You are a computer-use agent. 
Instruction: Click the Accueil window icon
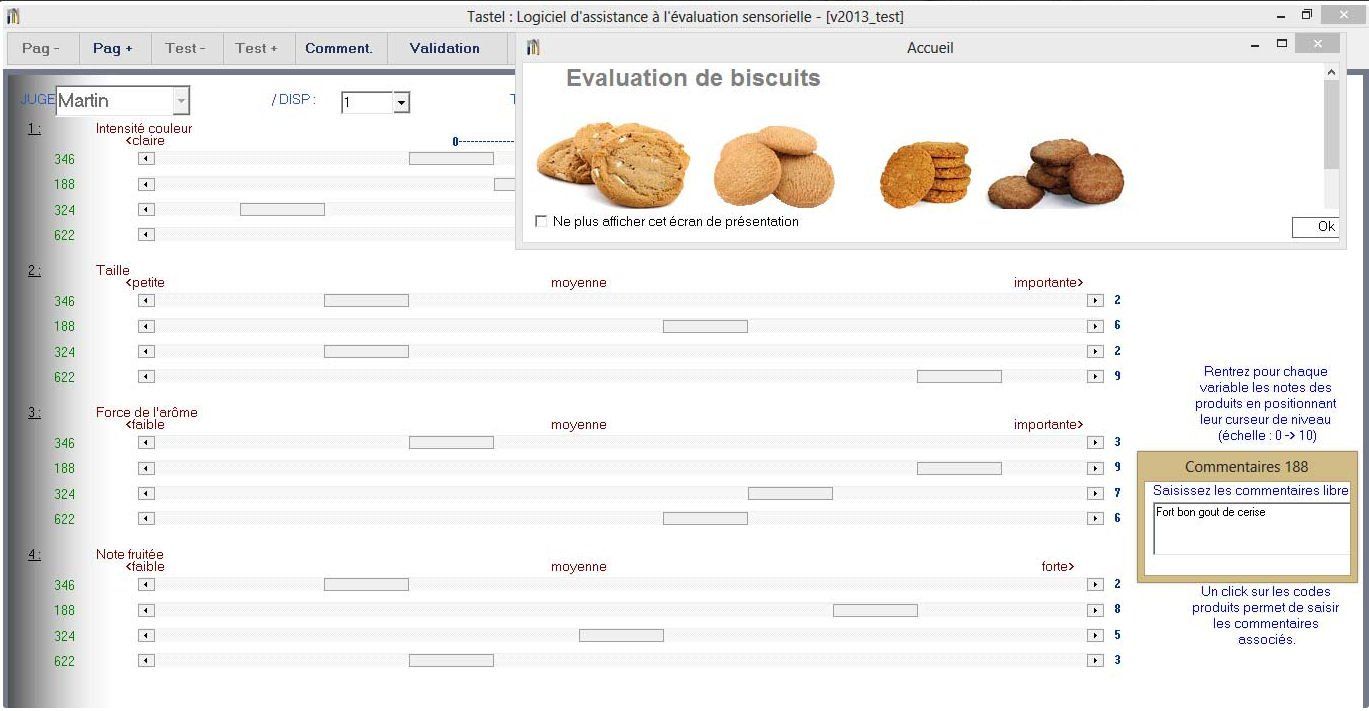pyautogui.click(x=531, y=47)
